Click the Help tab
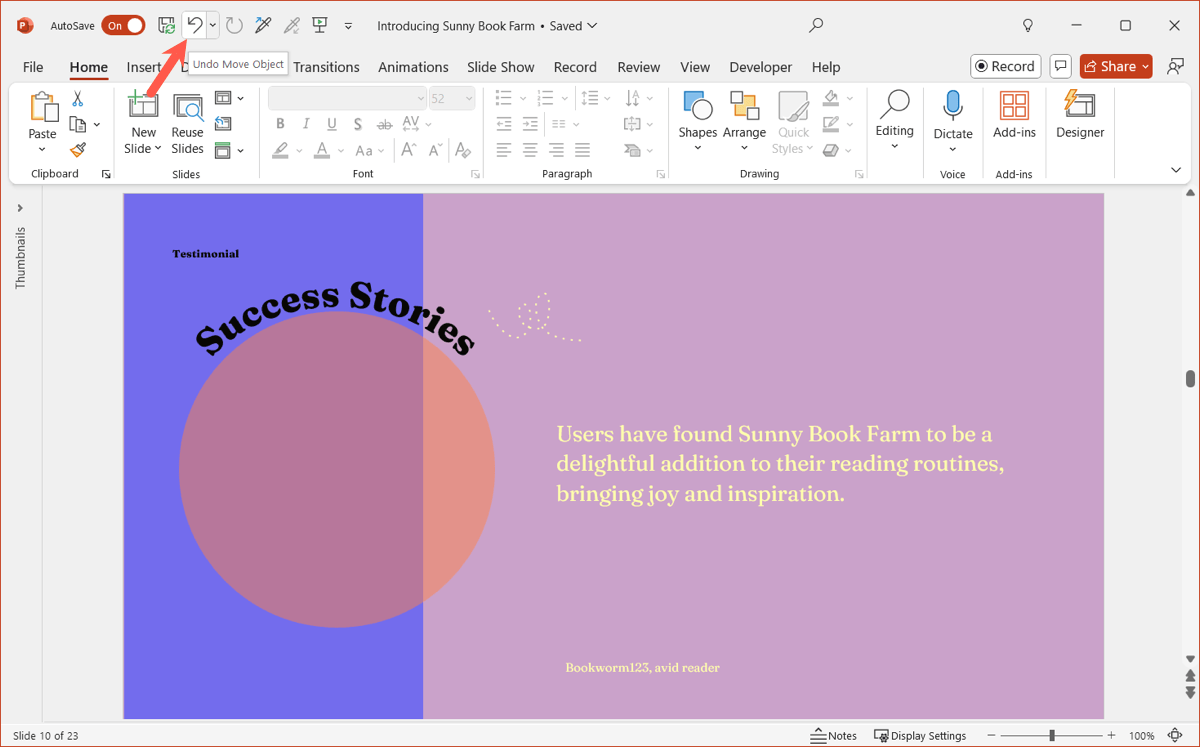The height and width of the screenshot is (747, 1200). click(826, 67)
